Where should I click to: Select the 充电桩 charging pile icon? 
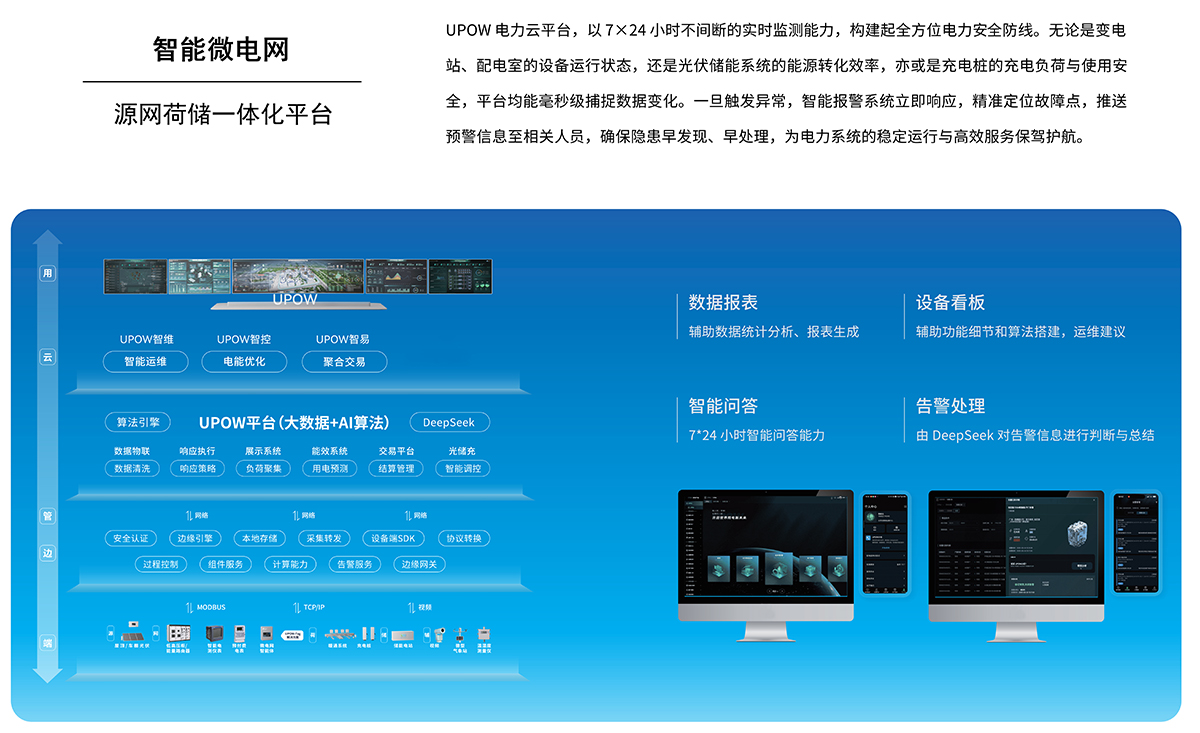(368, 634)
